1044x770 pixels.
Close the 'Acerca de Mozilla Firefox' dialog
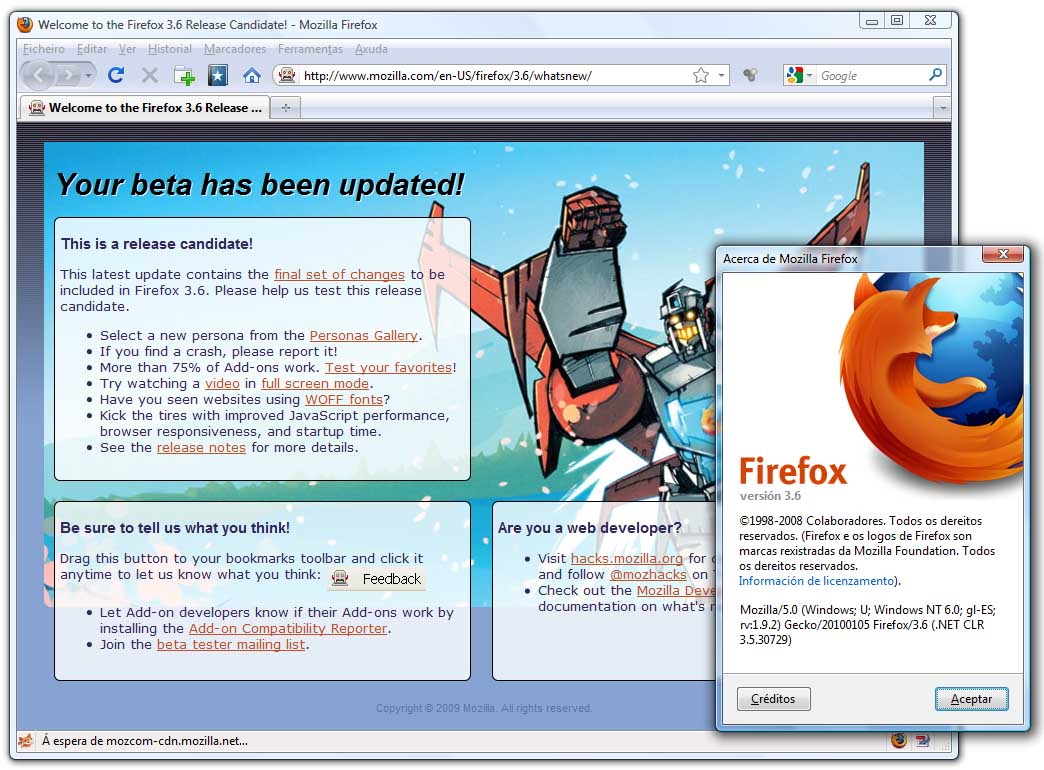[x=1003, y=254]
